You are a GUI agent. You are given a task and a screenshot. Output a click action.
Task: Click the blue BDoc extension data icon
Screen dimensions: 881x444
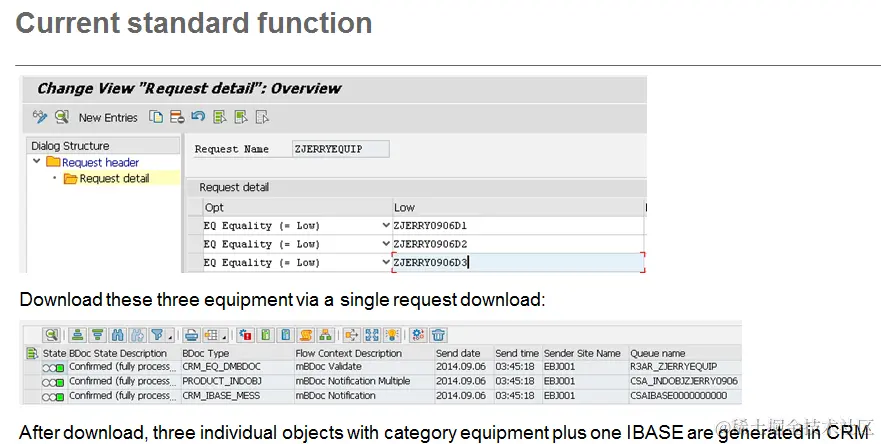point(285,335)
